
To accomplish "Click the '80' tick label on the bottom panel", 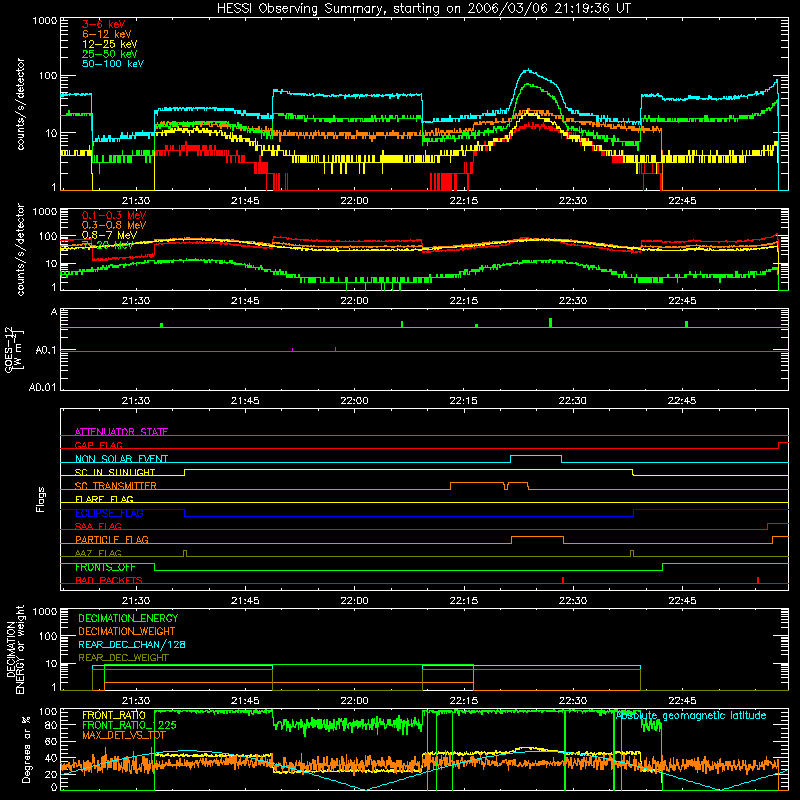I will 51,725.
